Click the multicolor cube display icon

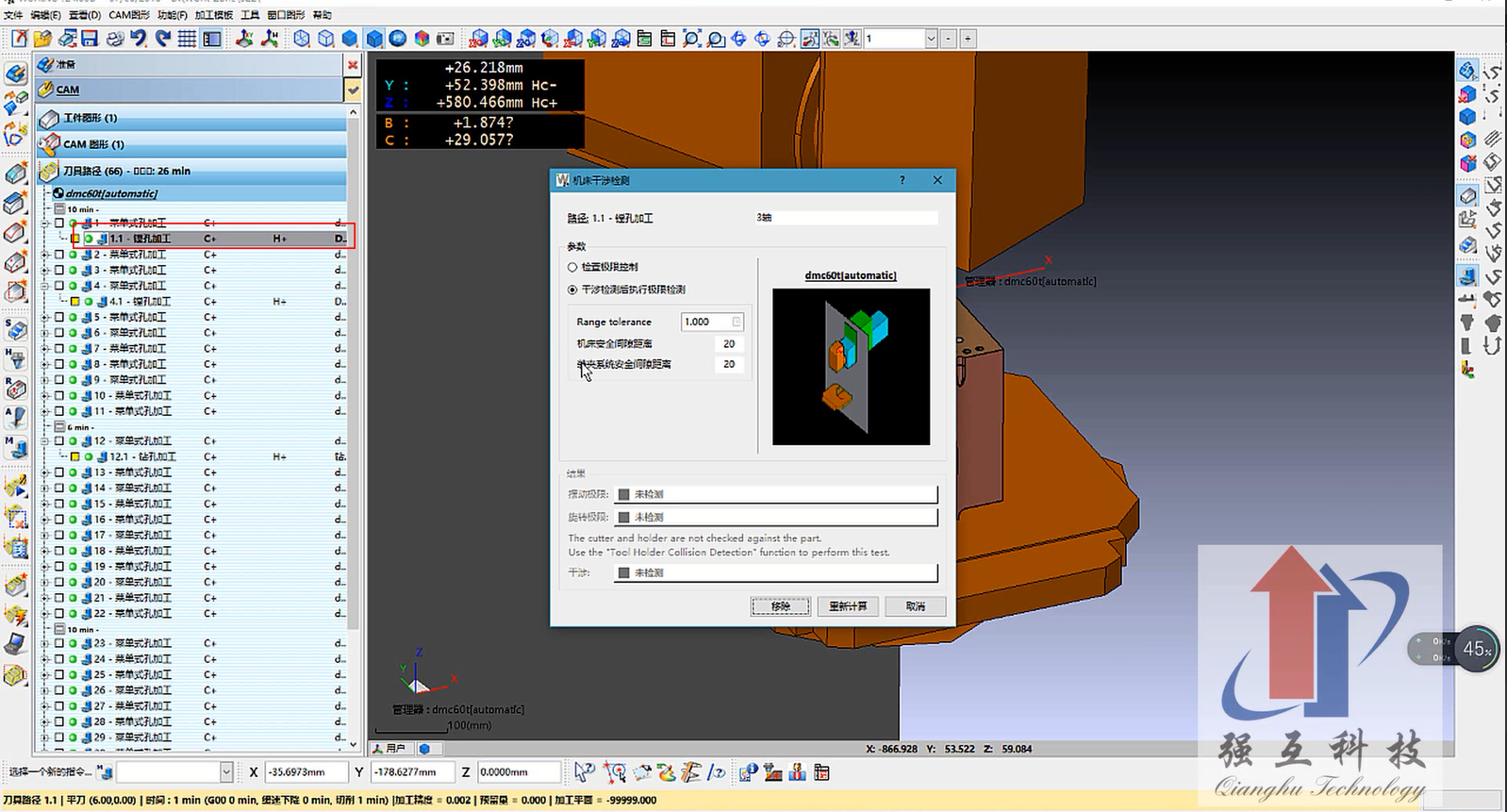pos(422,38)
